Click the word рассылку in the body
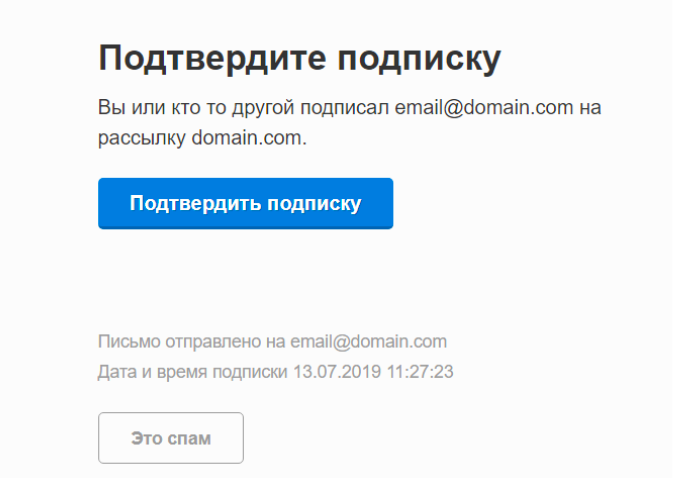This screenshot has width=697, height=478. coord(142,139)
